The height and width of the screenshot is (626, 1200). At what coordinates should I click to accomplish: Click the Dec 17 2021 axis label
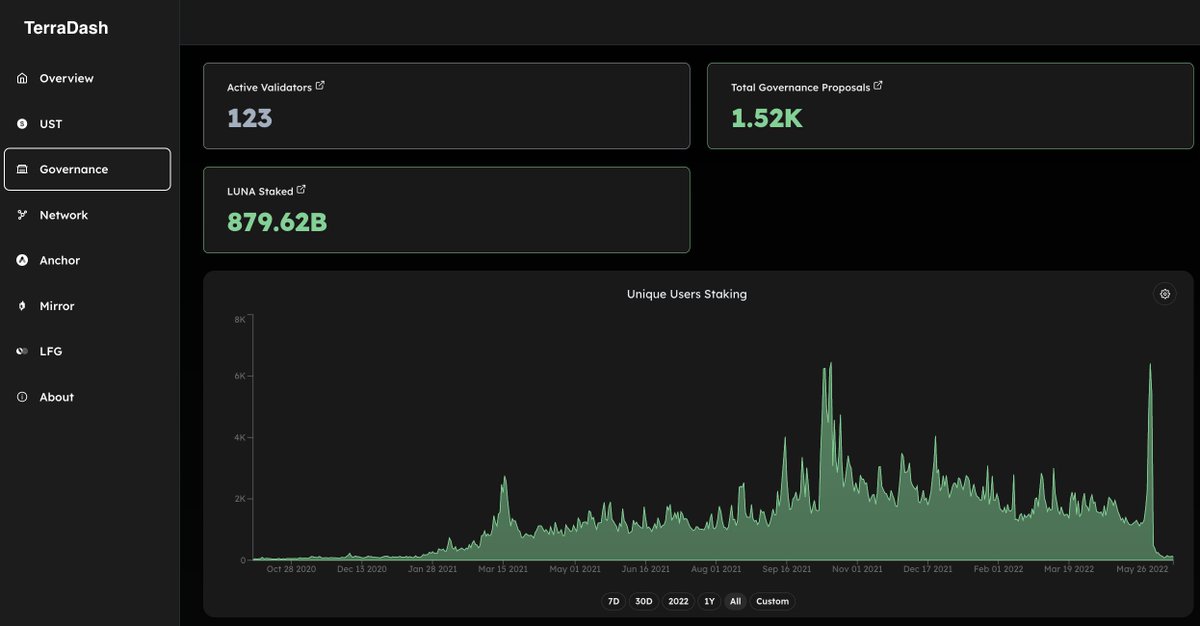pyautogui.click(x=928, y=569)
